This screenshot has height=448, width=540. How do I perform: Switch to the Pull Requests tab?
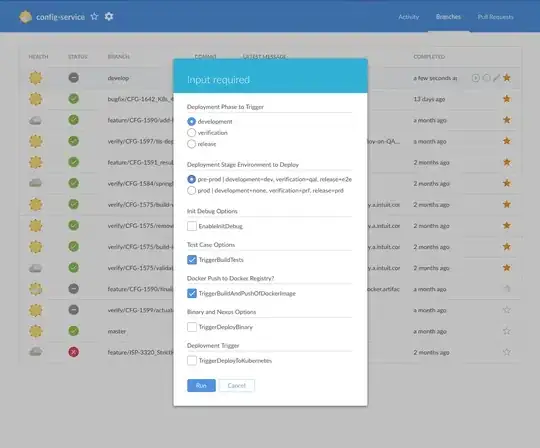click(495, 17)
